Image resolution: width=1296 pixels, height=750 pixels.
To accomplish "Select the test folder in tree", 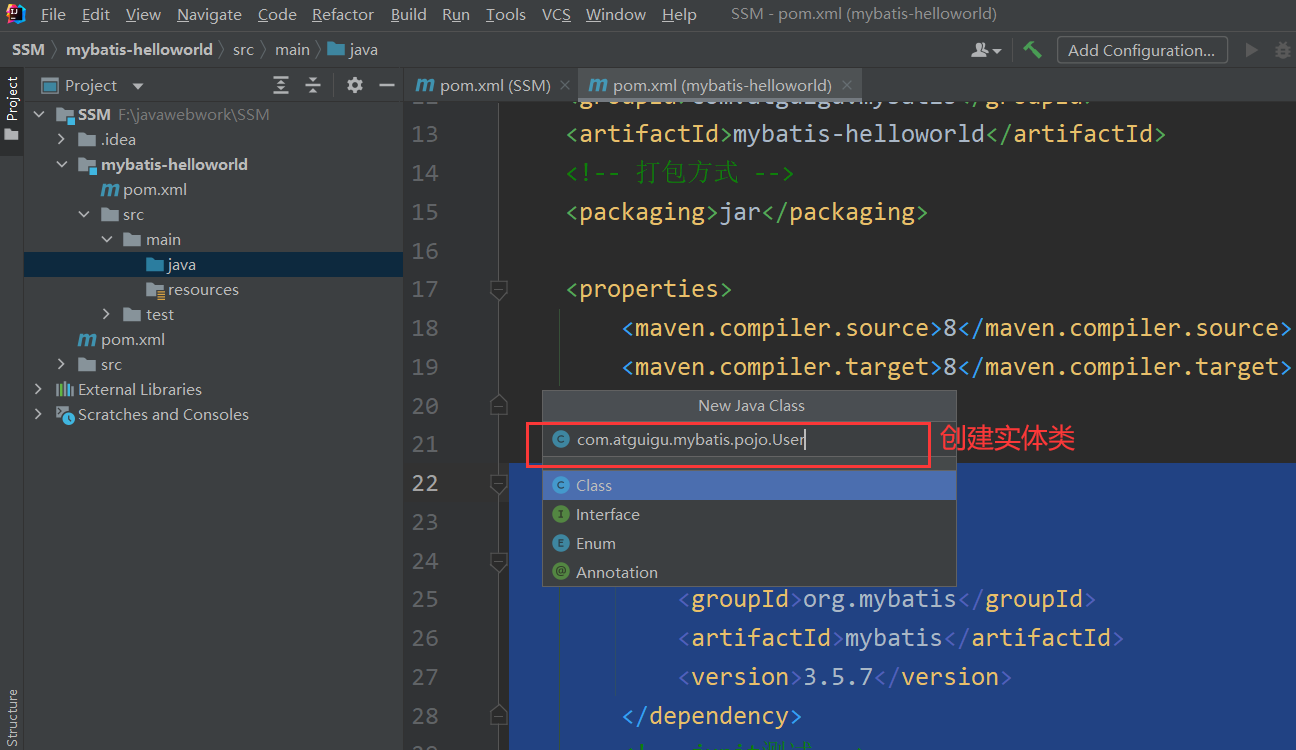I will pos(148,314).
